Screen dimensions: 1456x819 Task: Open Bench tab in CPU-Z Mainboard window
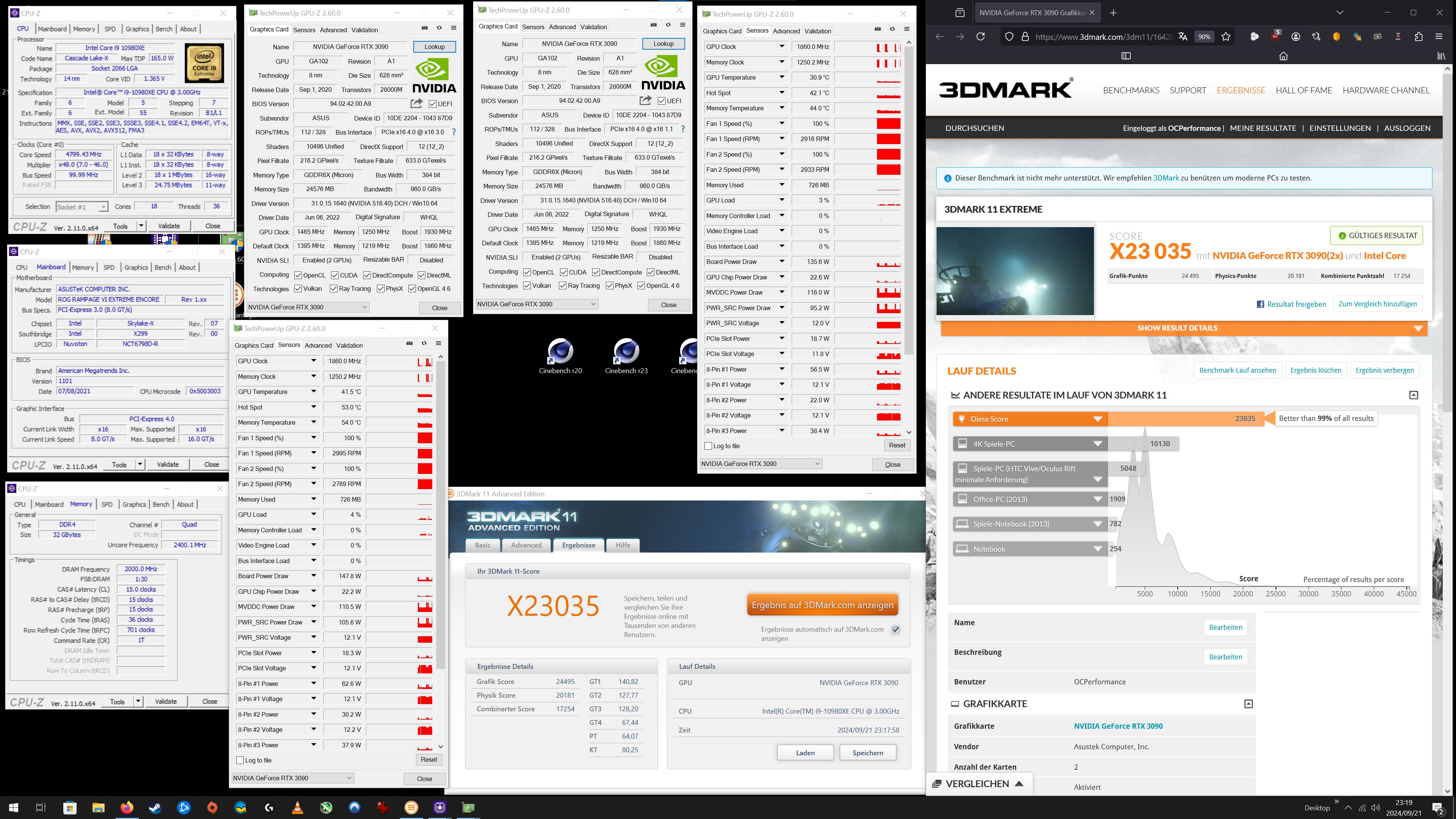click(163, 268)
